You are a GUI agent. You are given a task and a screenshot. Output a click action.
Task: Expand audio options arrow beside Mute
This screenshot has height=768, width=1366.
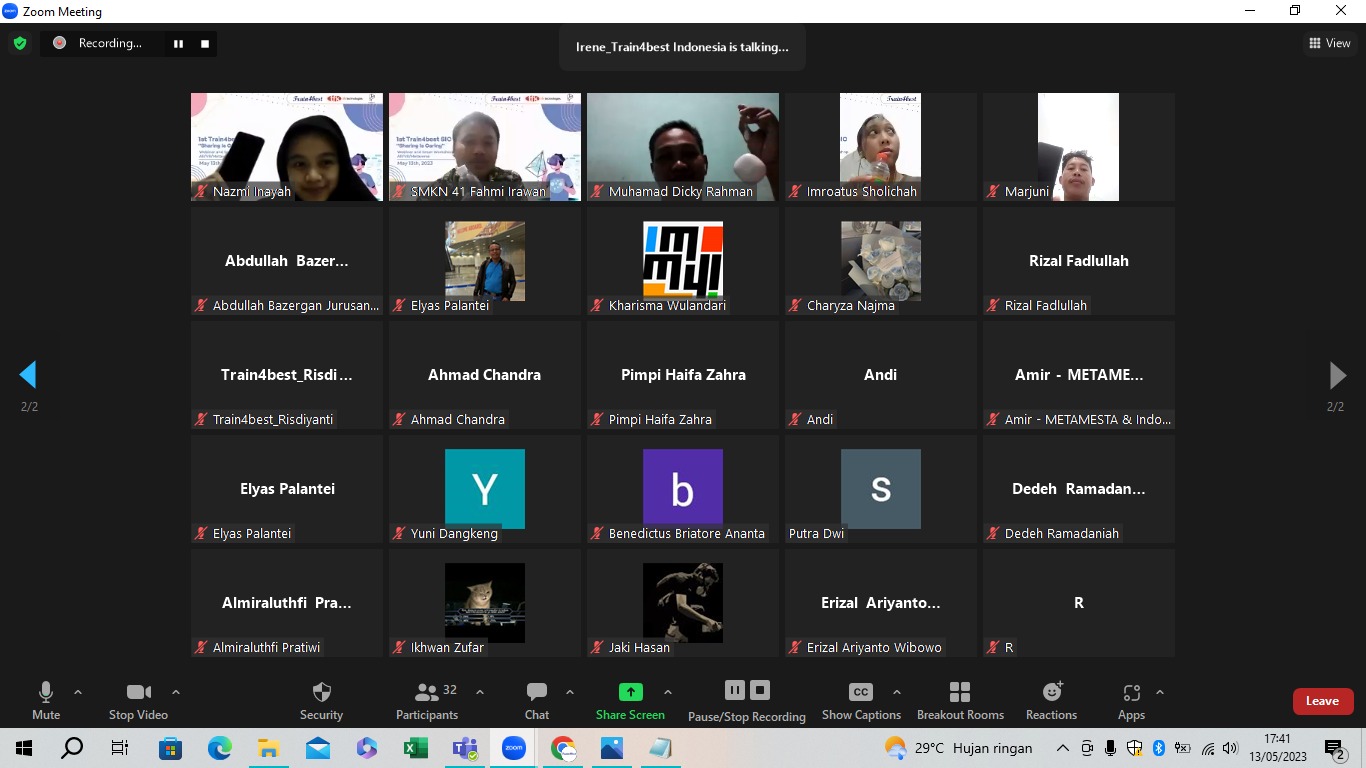78,692
